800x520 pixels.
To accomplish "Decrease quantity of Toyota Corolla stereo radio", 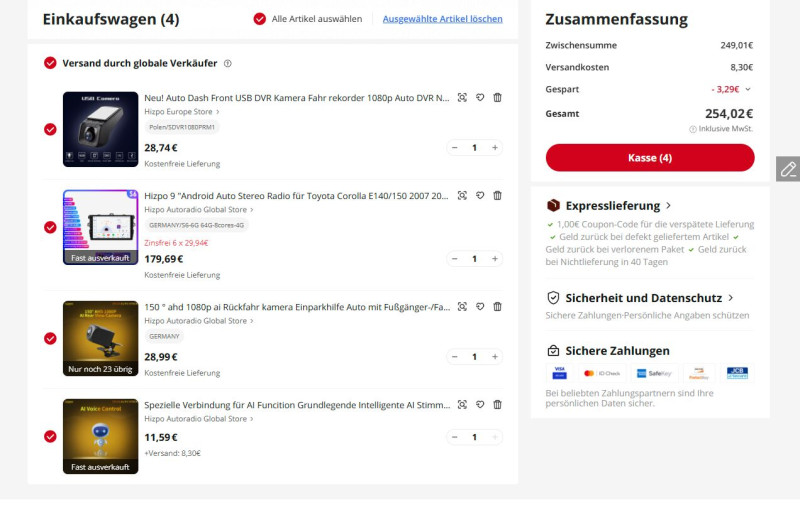I will point(455,259).
